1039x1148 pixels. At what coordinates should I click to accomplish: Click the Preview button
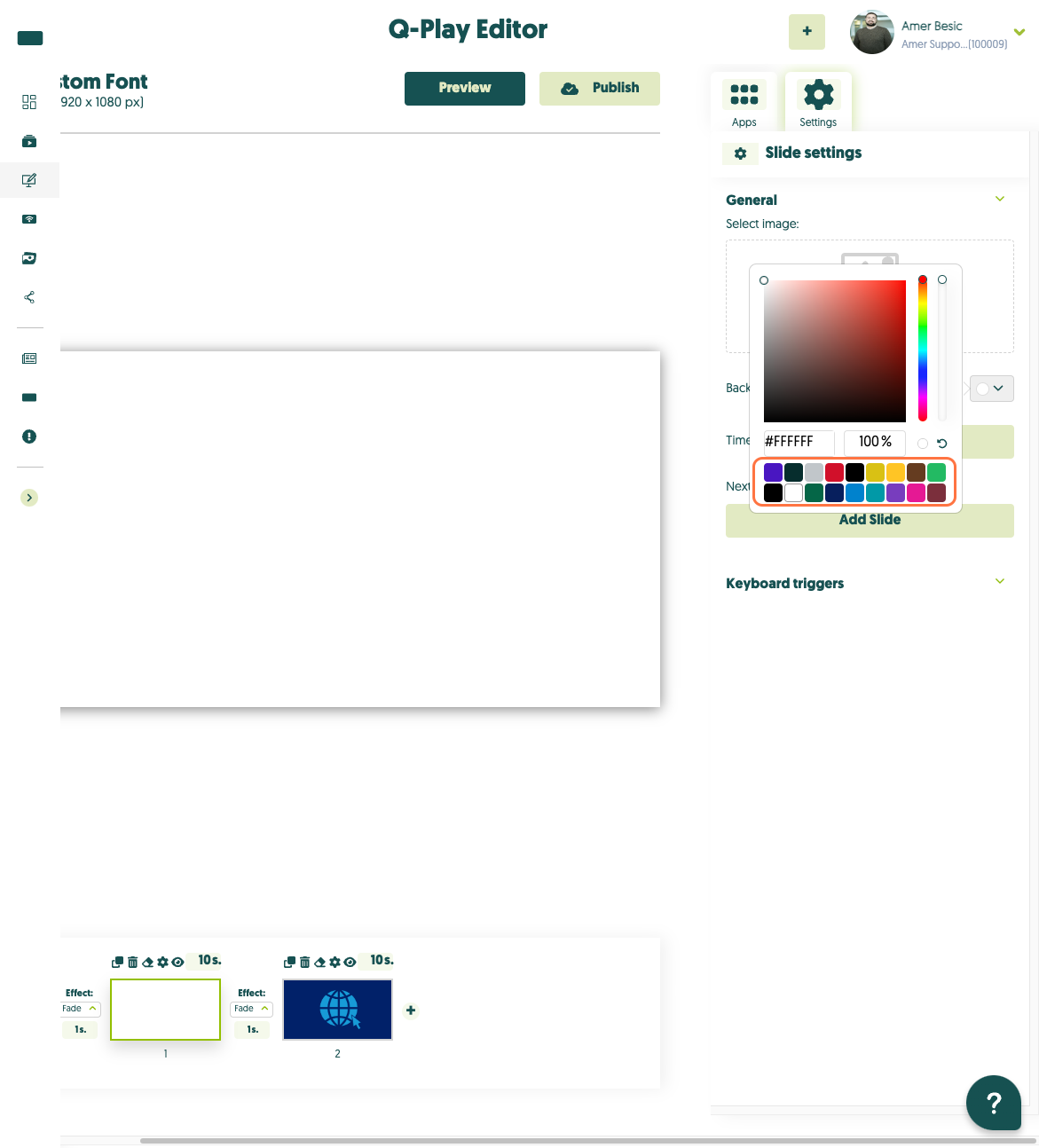[465, 88]
